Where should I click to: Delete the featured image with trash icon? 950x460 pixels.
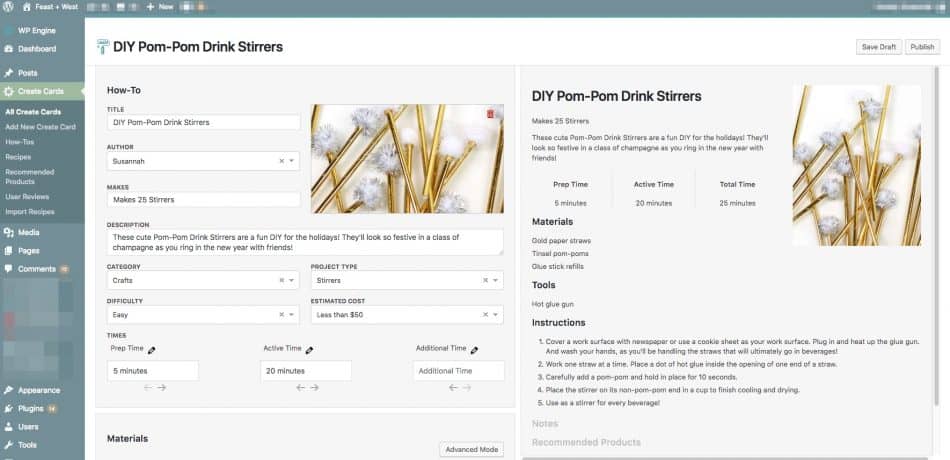tap(490, 114)
